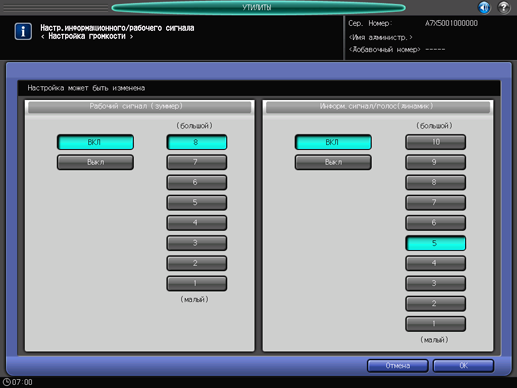
Task: Disable speaker info signal with Выкл
Action: tap(333, 162)
